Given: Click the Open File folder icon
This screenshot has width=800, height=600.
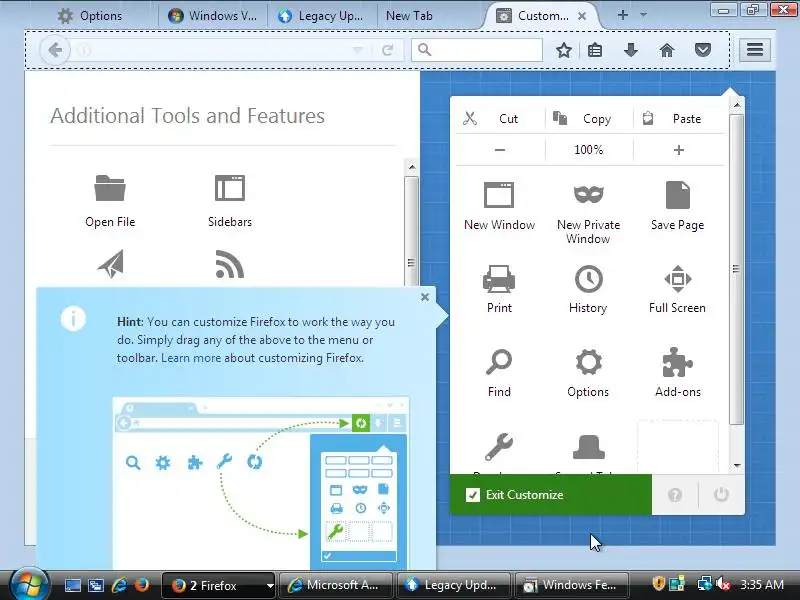Looking at the screenshot, I should (x=110, y=188).
